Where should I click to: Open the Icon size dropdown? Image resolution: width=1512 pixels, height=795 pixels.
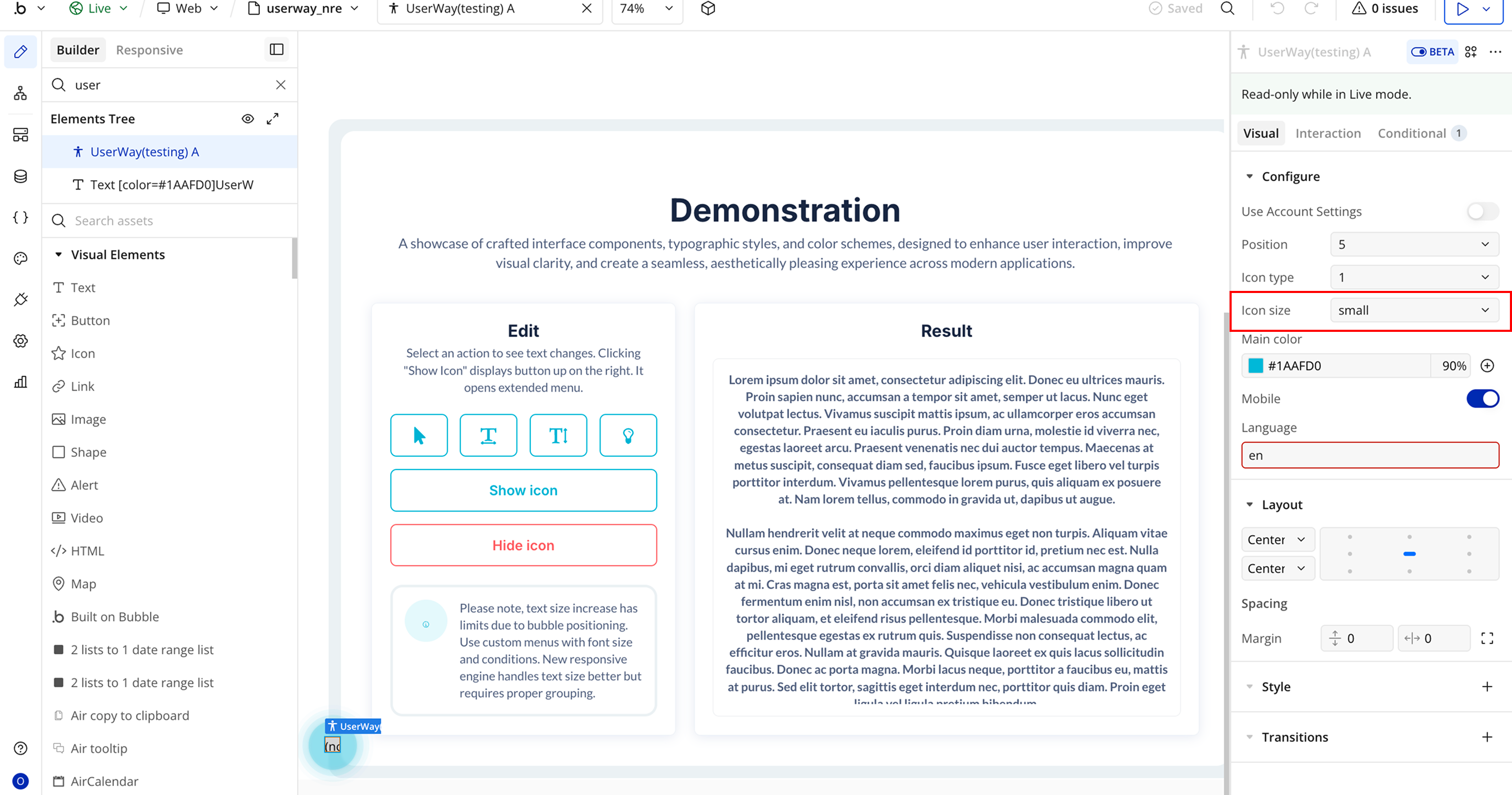pos(1413,310)
